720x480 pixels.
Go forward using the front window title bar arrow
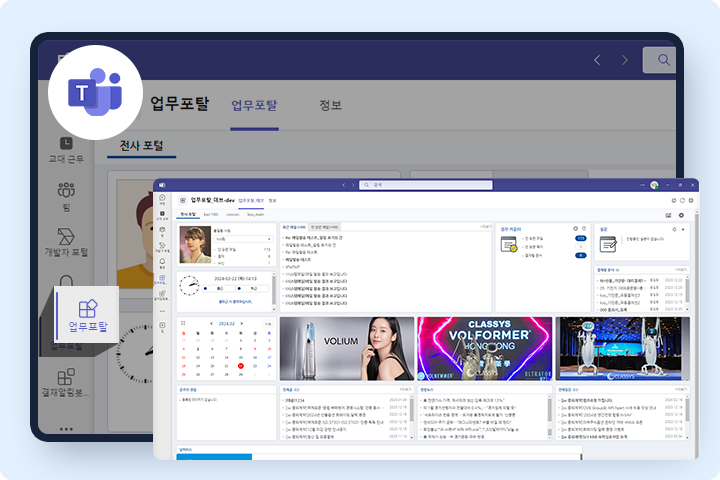pyautogui.click(x=353, y=185)
